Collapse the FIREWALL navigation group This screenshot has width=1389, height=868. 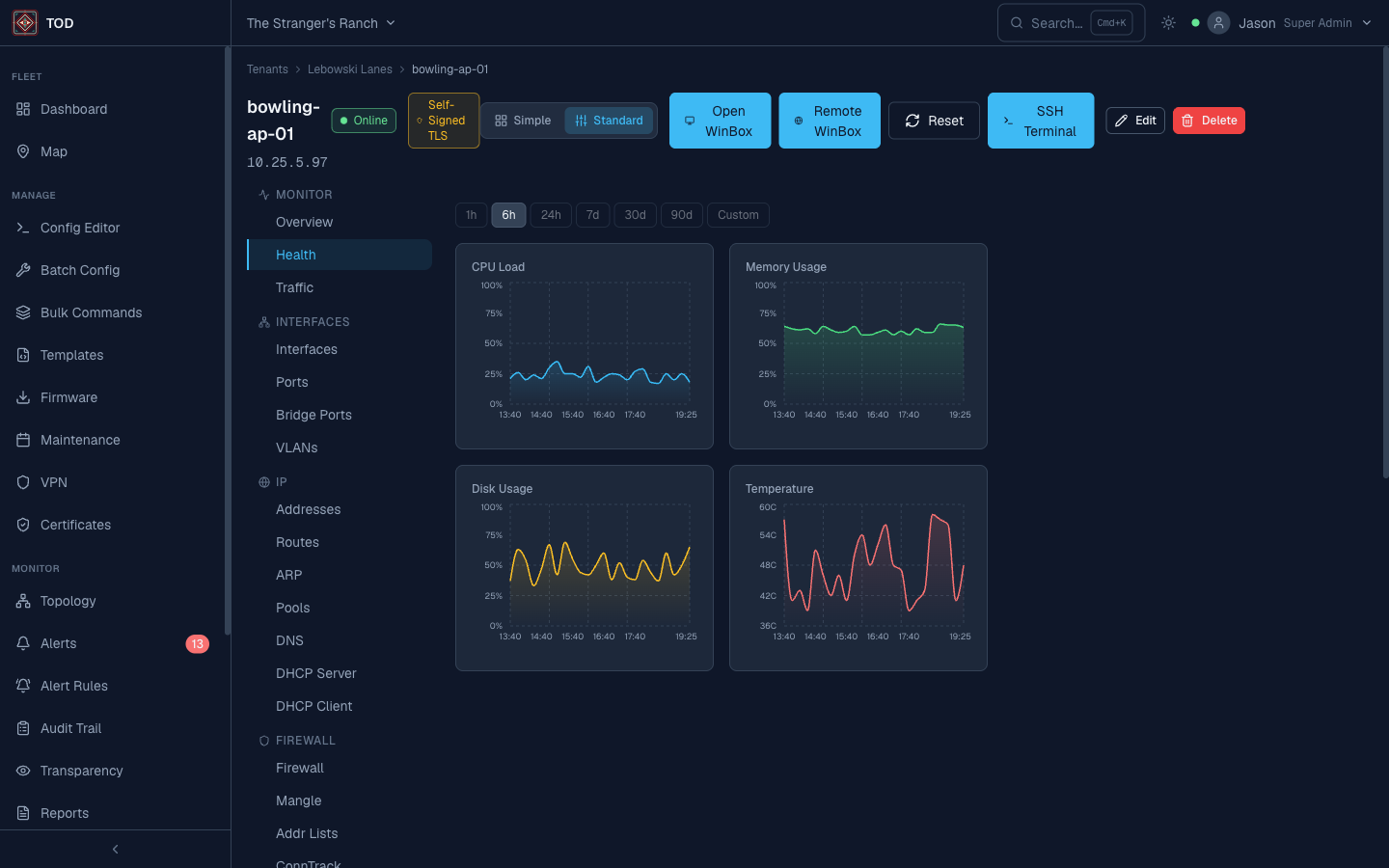(305, 740)
